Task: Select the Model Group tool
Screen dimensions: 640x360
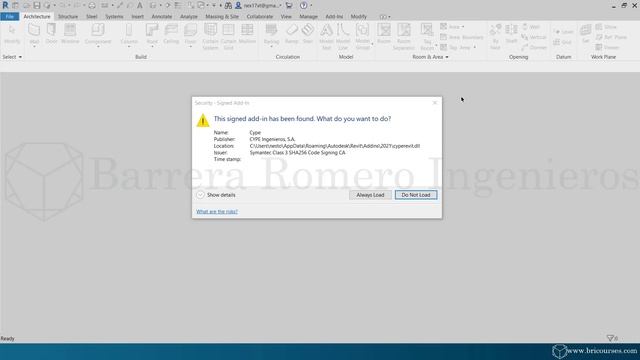Action: pos(362,37)
